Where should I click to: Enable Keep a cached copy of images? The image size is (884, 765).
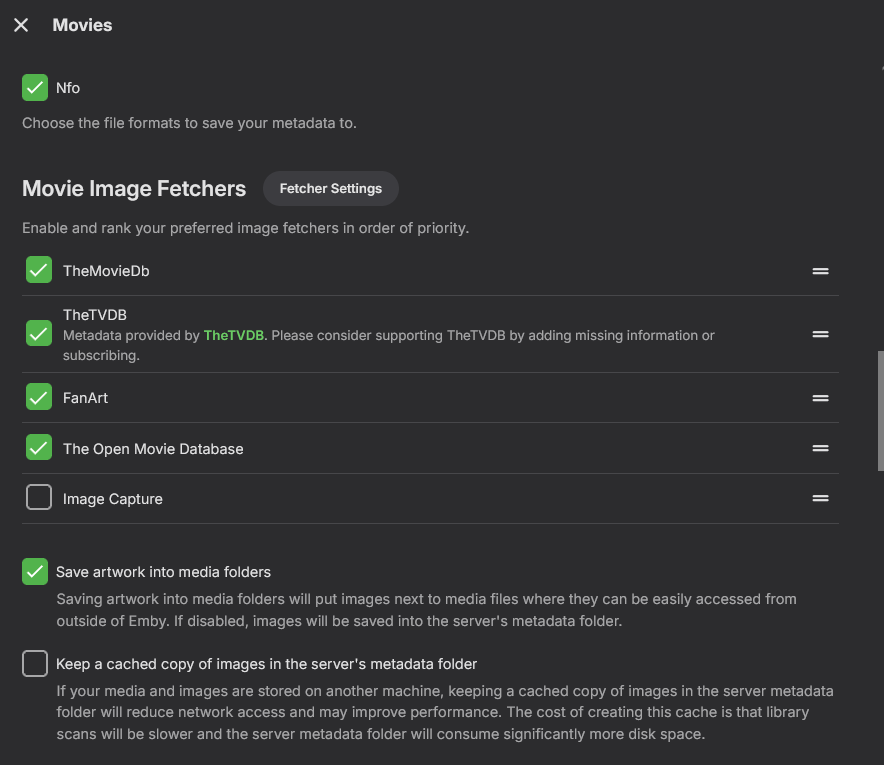pyautogui.click(x=35, y=663)
